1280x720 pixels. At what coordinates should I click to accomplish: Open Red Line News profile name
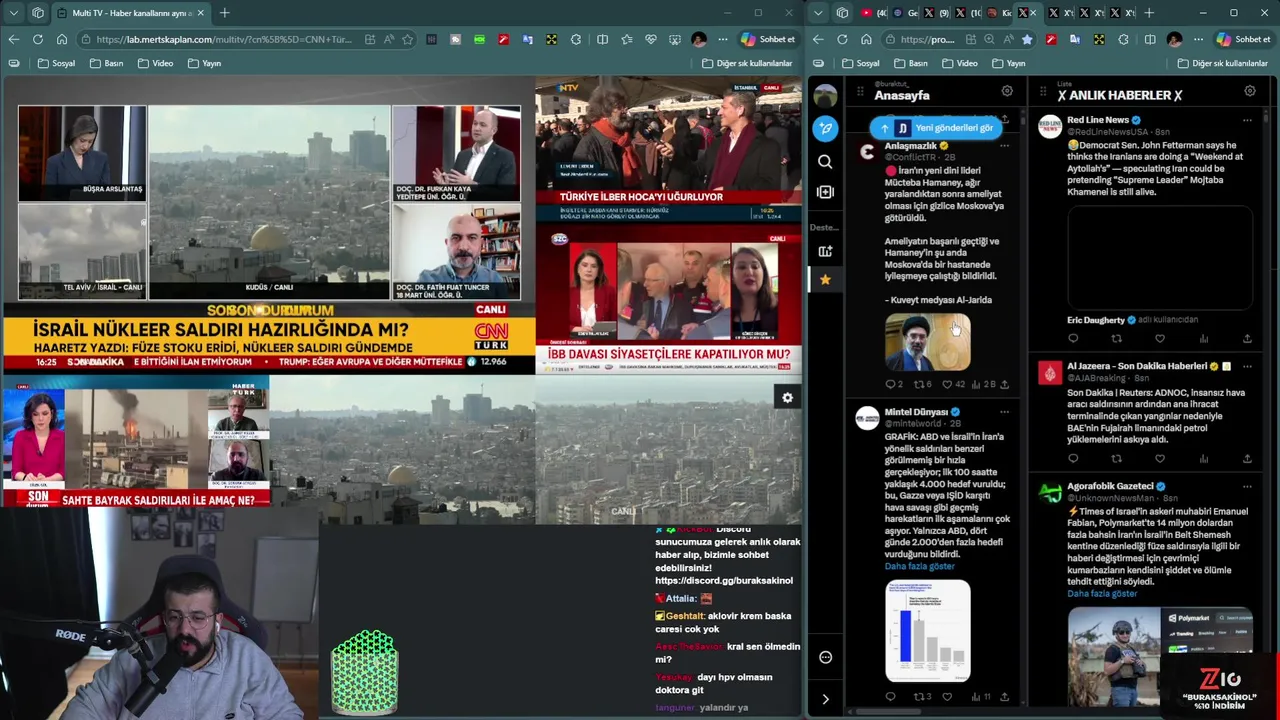point(1098,120)
